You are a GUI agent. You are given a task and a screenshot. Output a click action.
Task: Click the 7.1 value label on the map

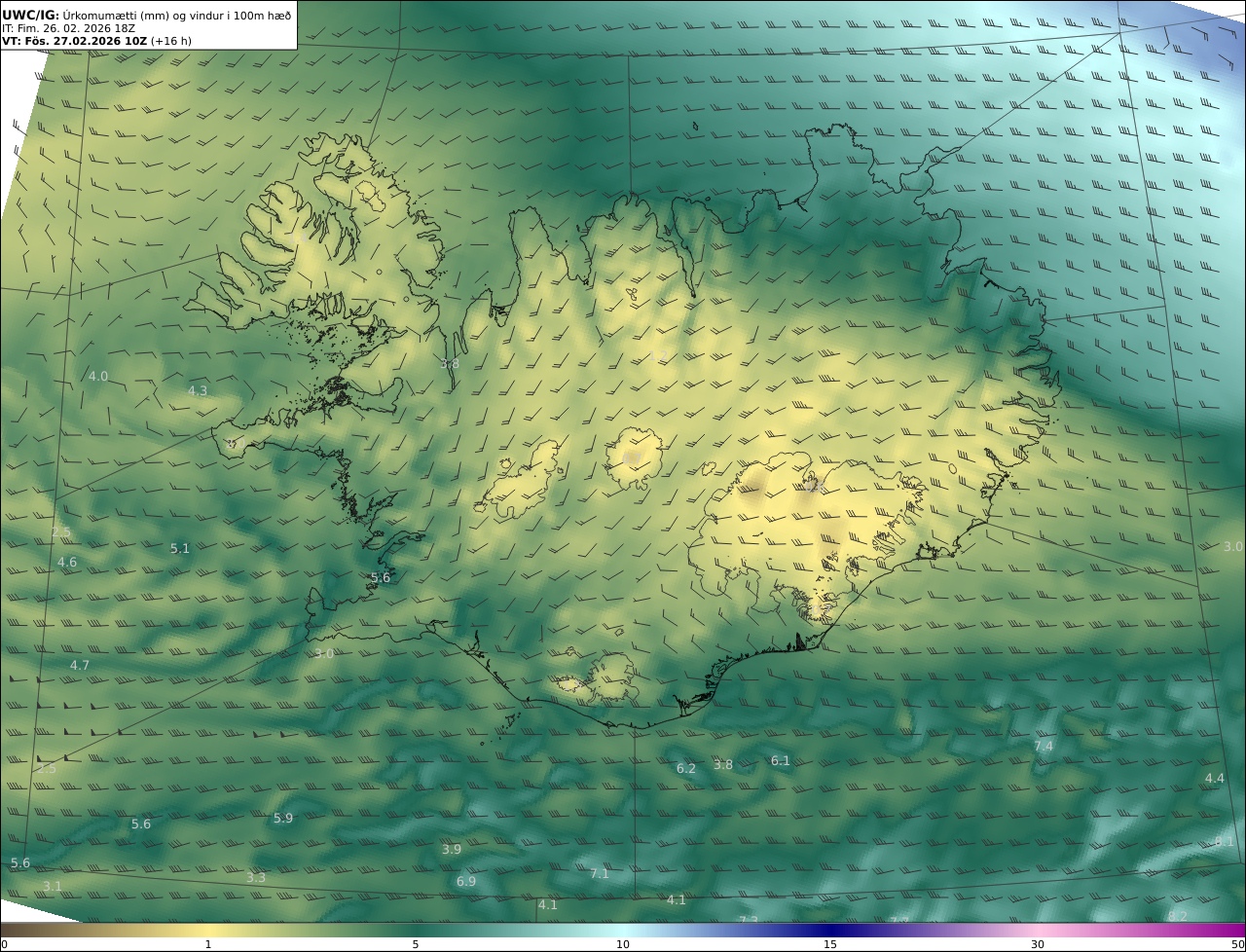coord(600,873)
